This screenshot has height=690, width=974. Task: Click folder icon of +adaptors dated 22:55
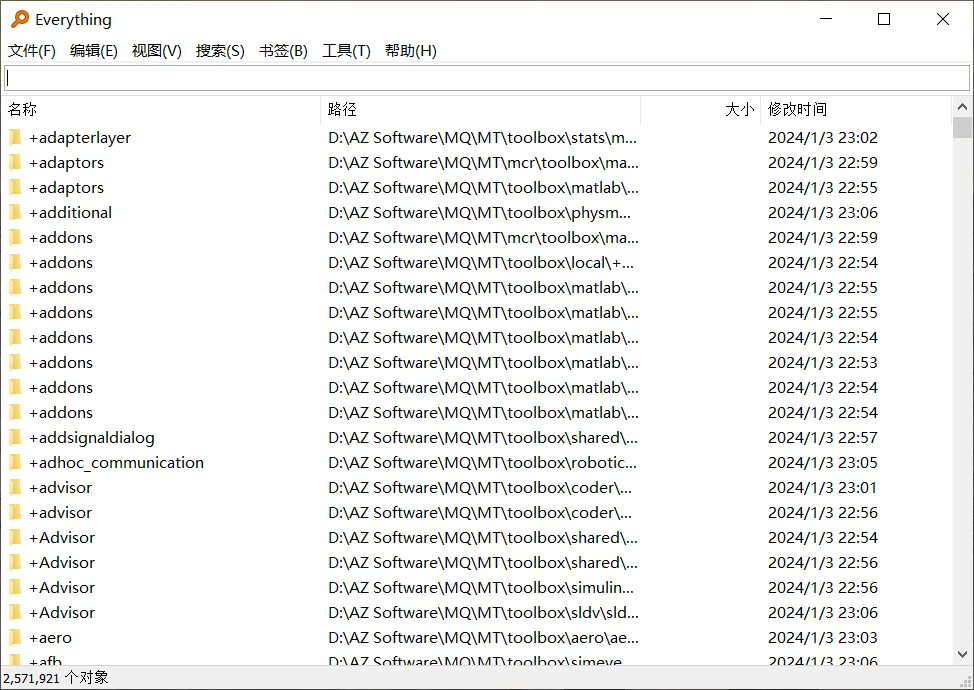(16, 187)
